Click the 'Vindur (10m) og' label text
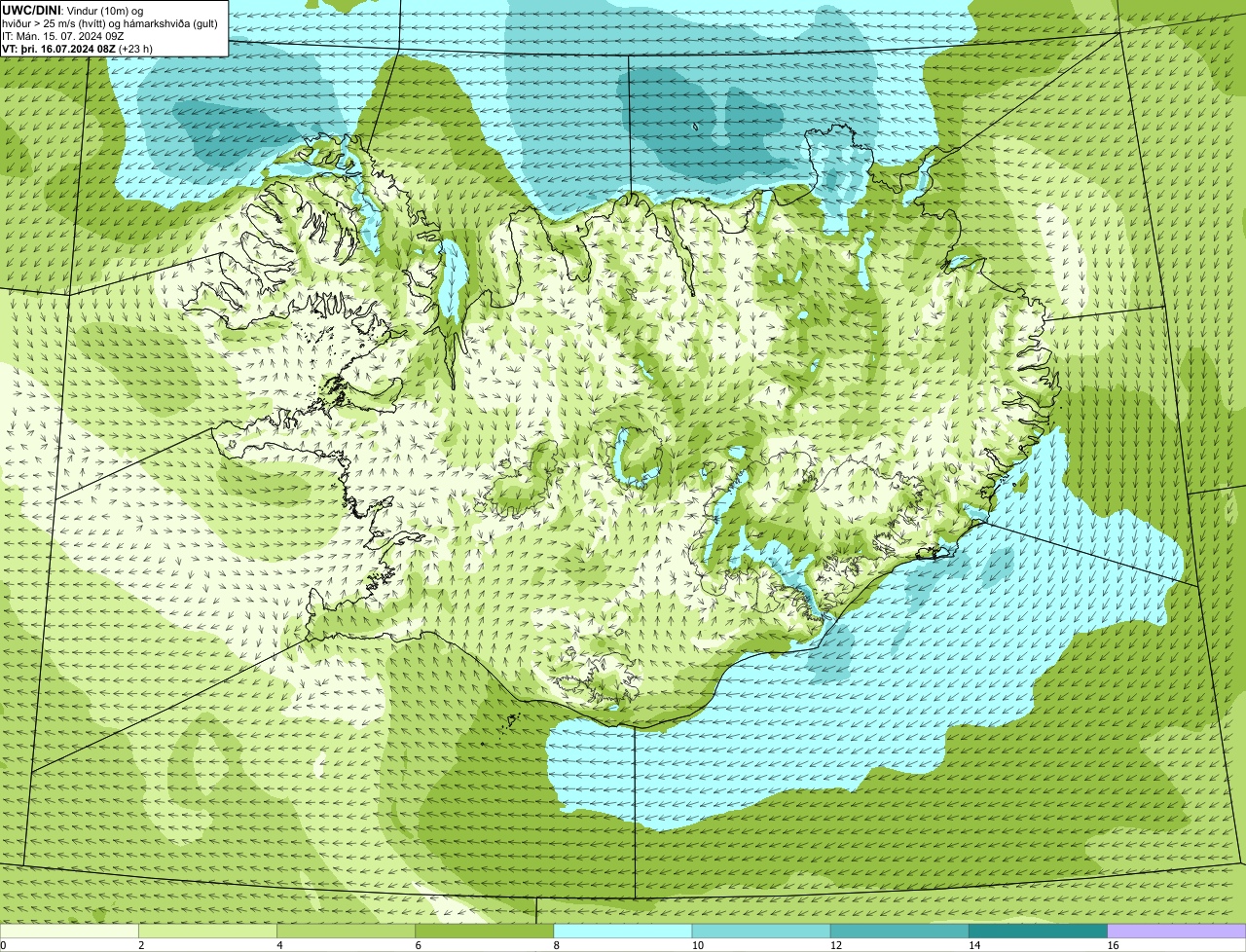Image resolution: width=1246 pixels, height=952 pixels. click(104, 11)
